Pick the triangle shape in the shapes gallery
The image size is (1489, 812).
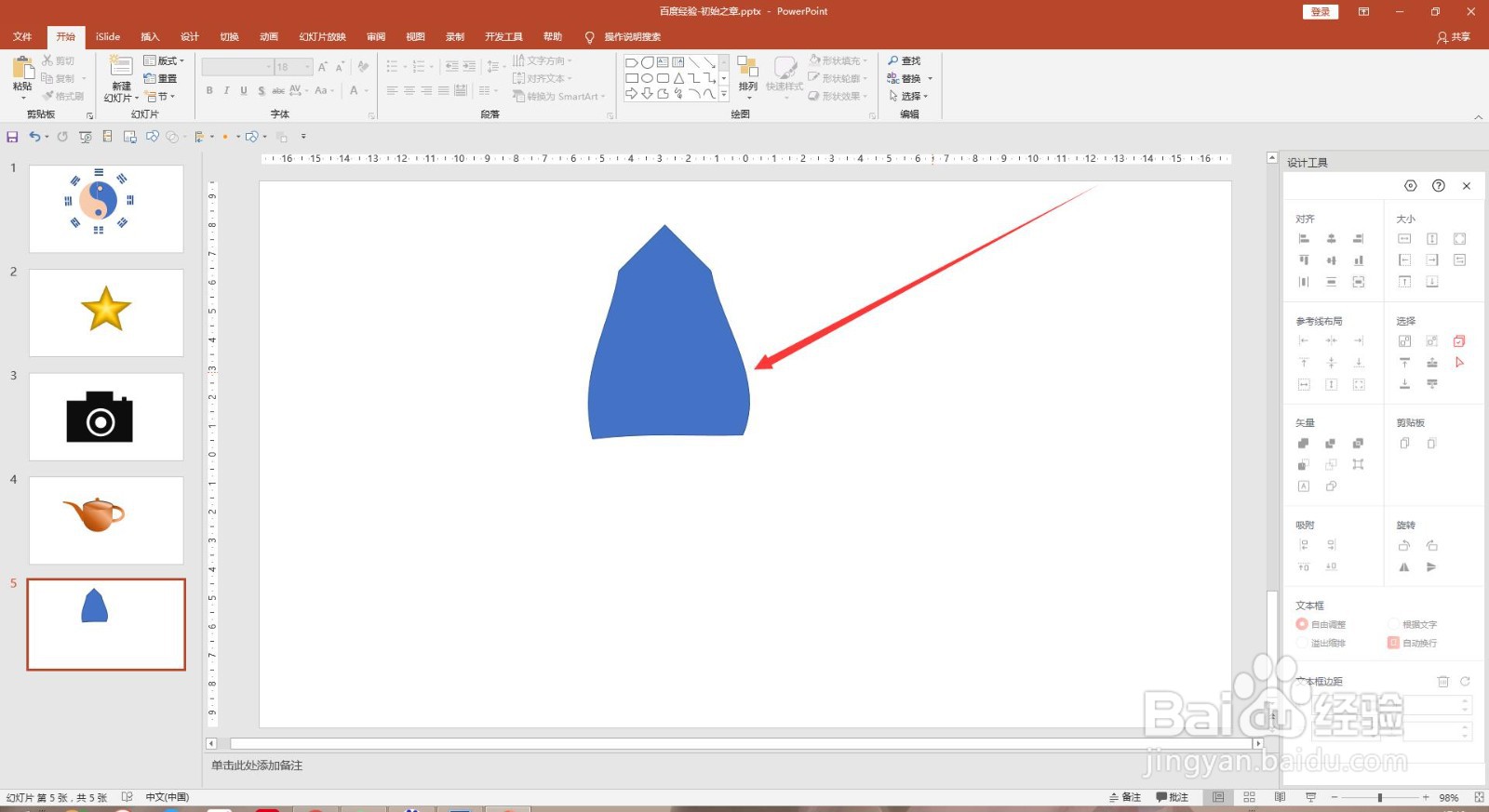pos(678,78)
